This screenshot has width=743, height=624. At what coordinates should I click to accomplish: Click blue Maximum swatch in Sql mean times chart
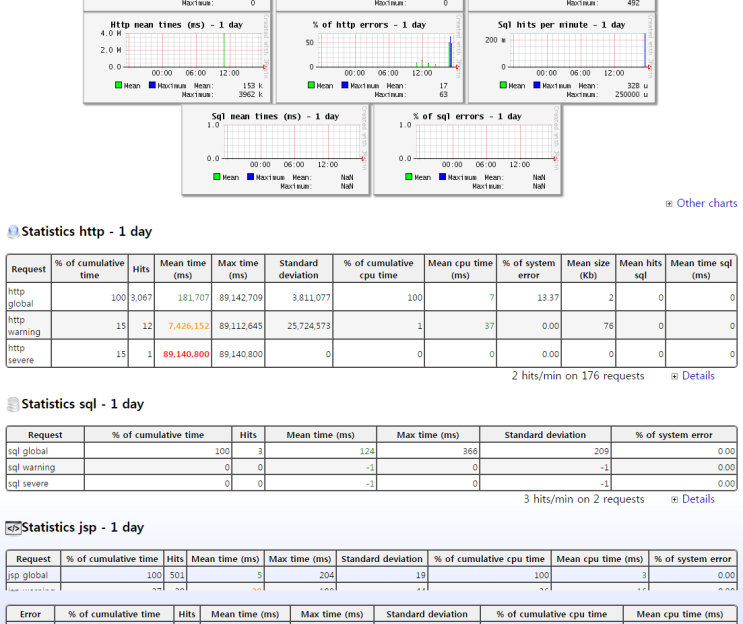[x=251, y=177]
